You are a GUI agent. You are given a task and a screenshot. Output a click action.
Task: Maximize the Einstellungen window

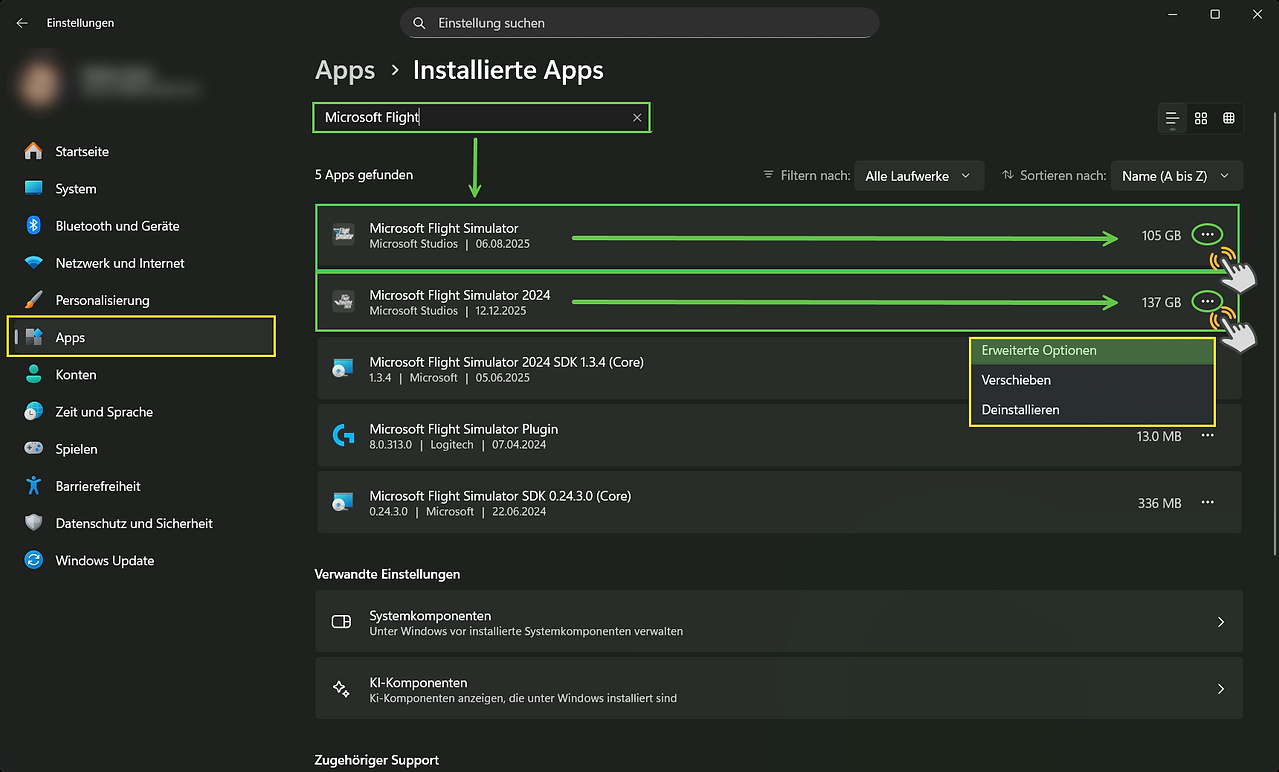point(1215,14)
